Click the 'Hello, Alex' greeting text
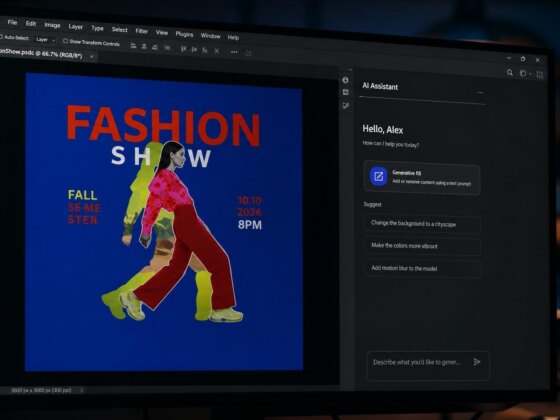The width and height of the screenshot is (560, 420). (x=382, y=129)
